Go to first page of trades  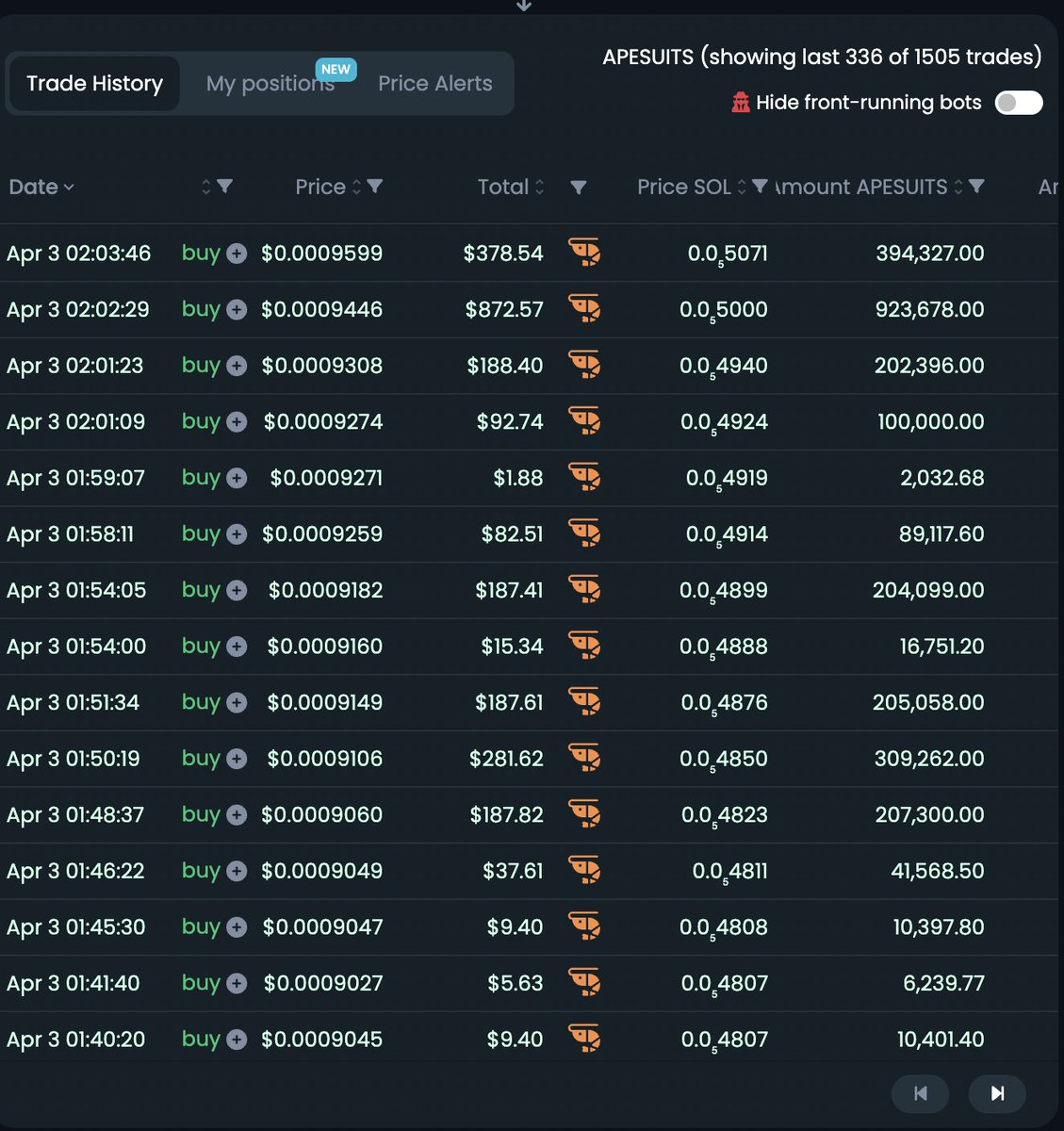click(x=921, y=1092)
